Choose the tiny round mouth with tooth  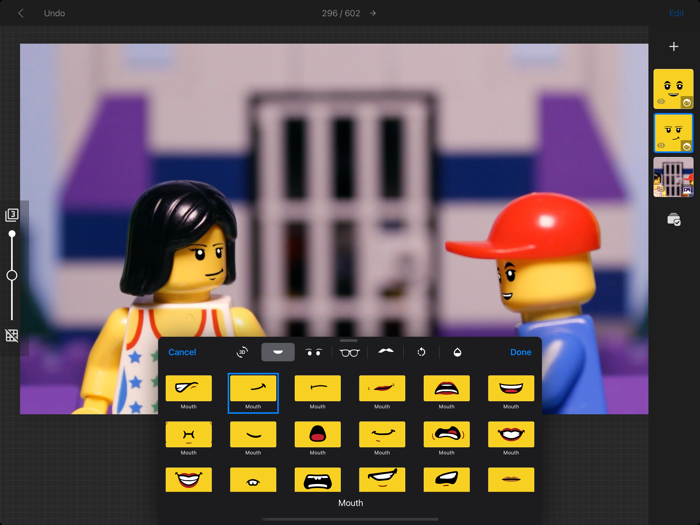point(253,480)
